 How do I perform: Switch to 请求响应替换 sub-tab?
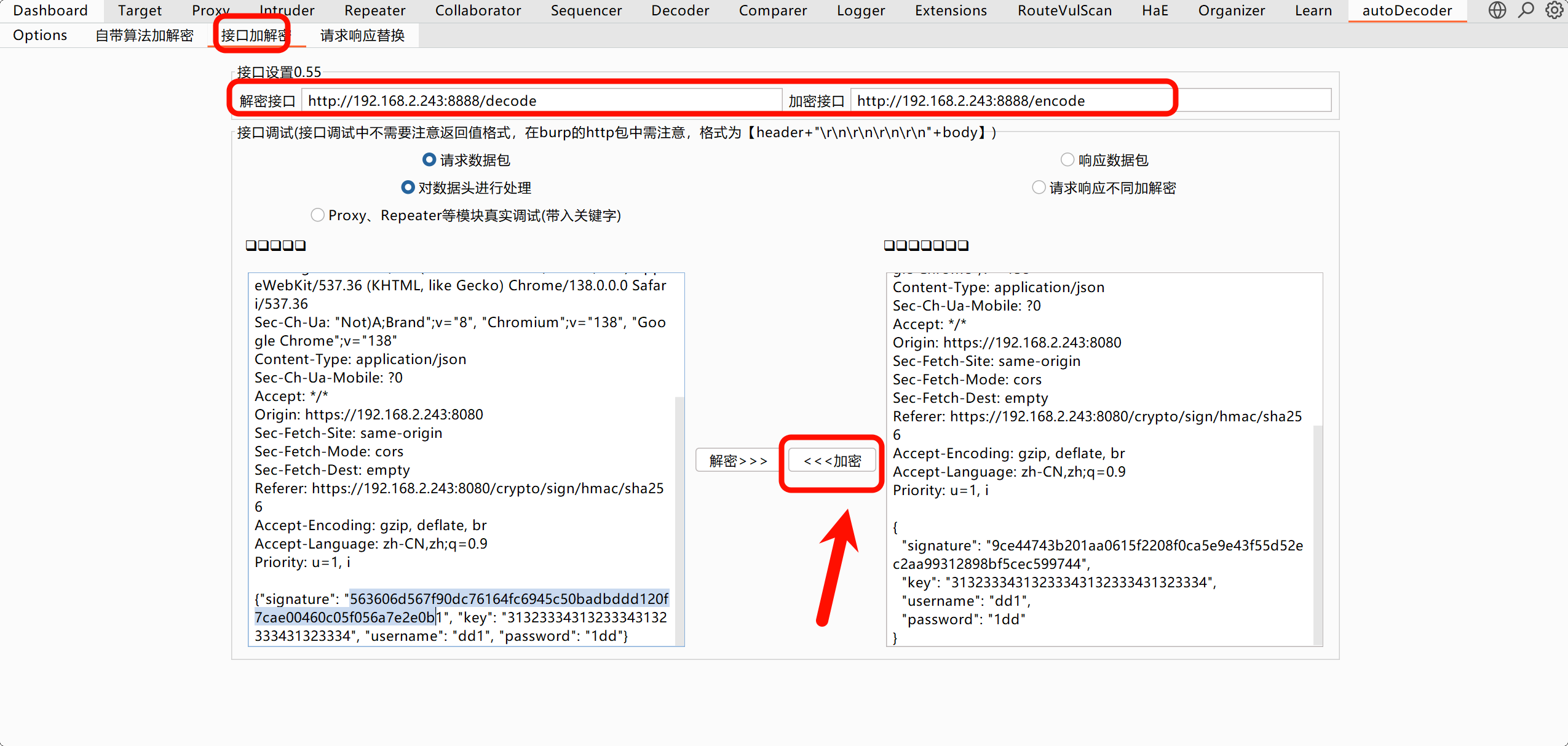[x=362, y=35]
